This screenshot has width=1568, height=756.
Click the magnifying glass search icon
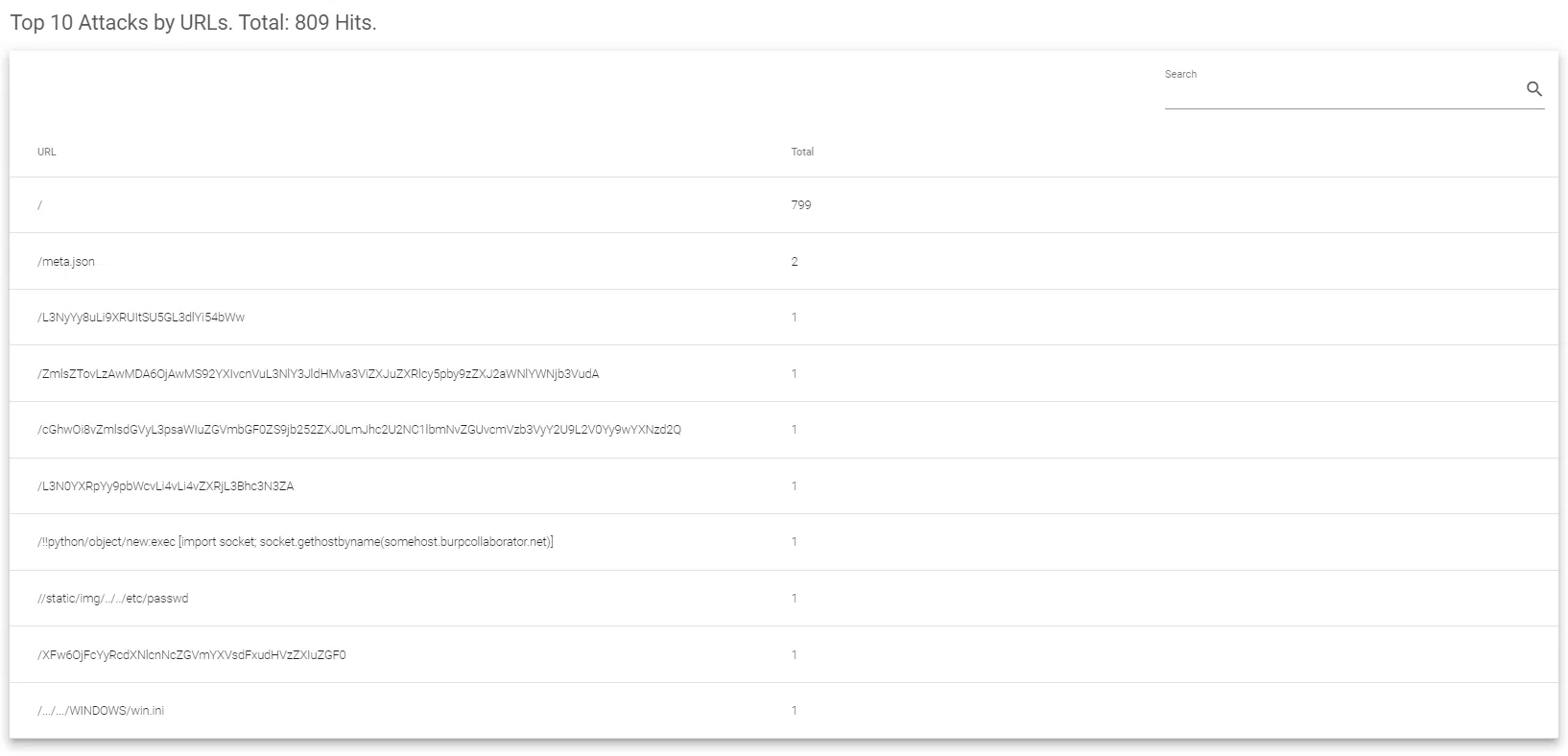(1533, 89)
